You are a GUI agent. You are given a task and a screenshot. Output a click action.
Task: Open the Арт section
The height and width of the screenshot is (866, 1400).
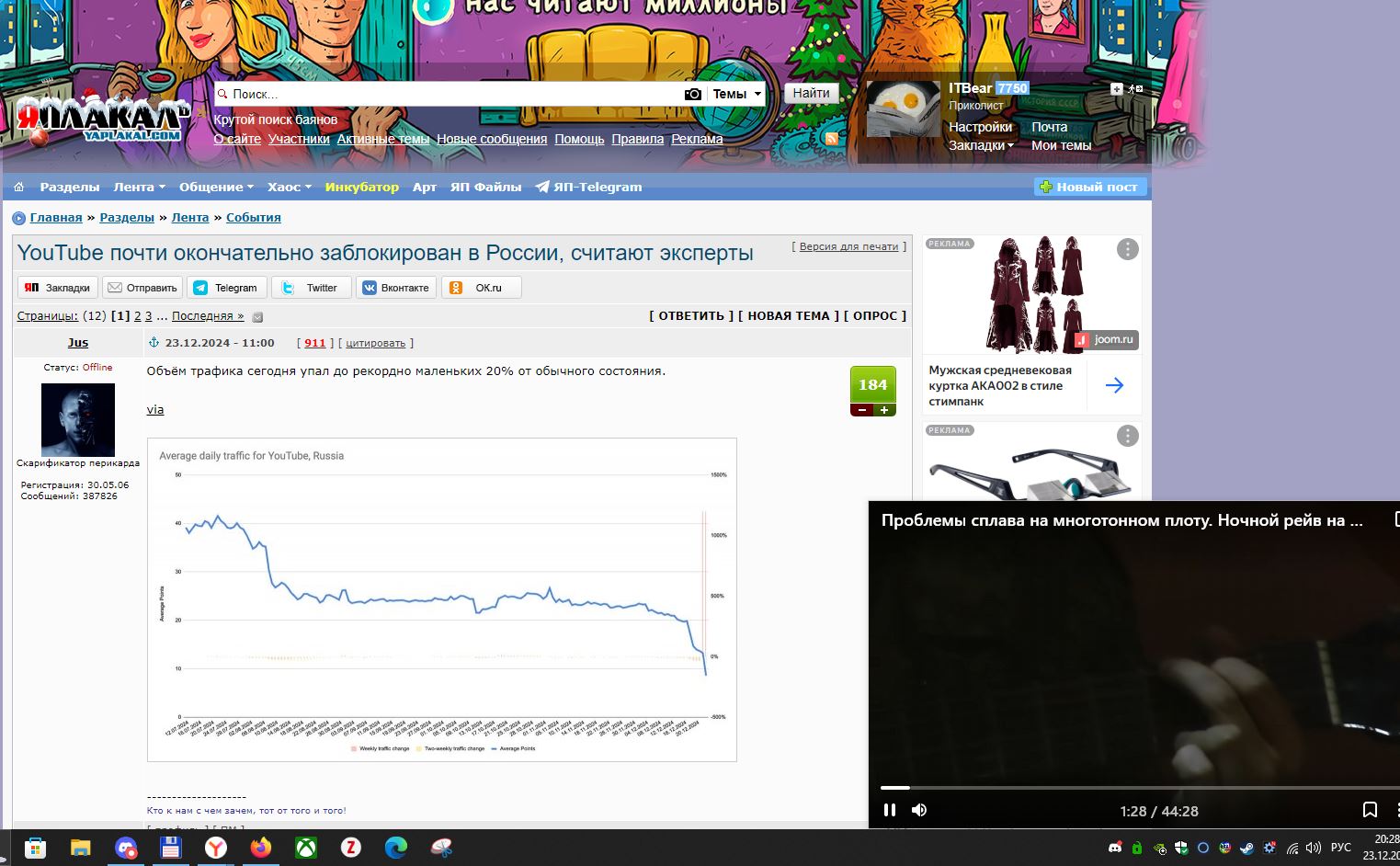(x=425, y=187)
